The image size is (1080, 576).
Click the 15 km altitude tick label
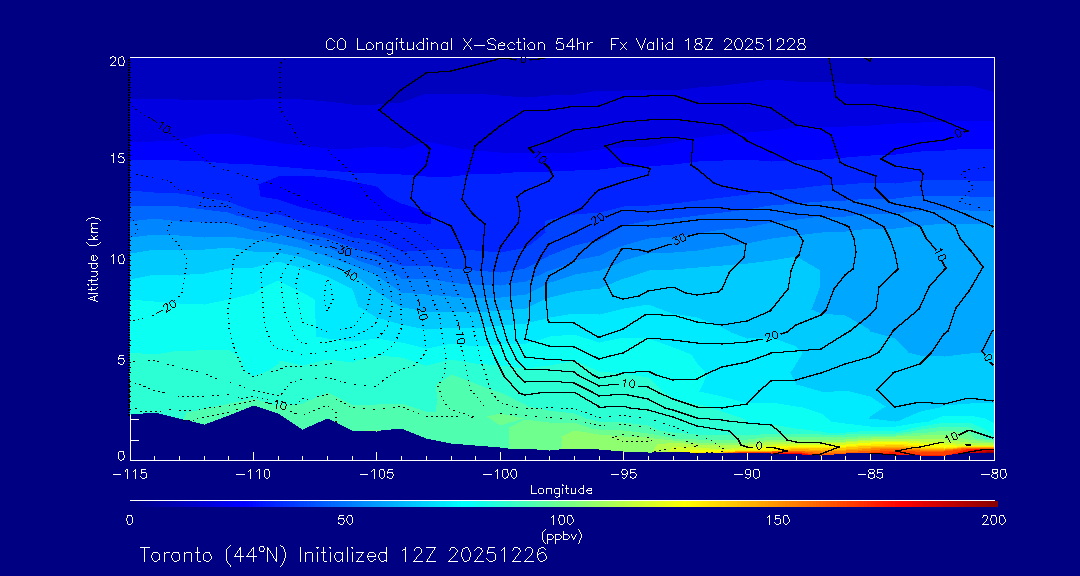click(x=117, y=159)
